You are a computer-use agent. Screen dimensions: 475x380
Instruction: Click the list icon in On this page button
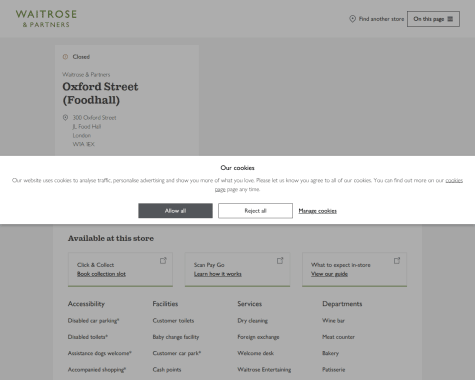[450, 19]
